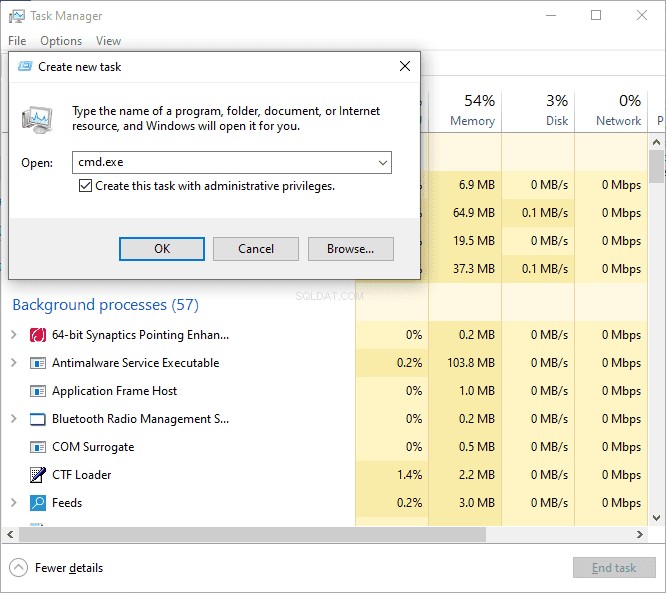Open the View menu
The image size is (666, 593).
tap(108, 41)
